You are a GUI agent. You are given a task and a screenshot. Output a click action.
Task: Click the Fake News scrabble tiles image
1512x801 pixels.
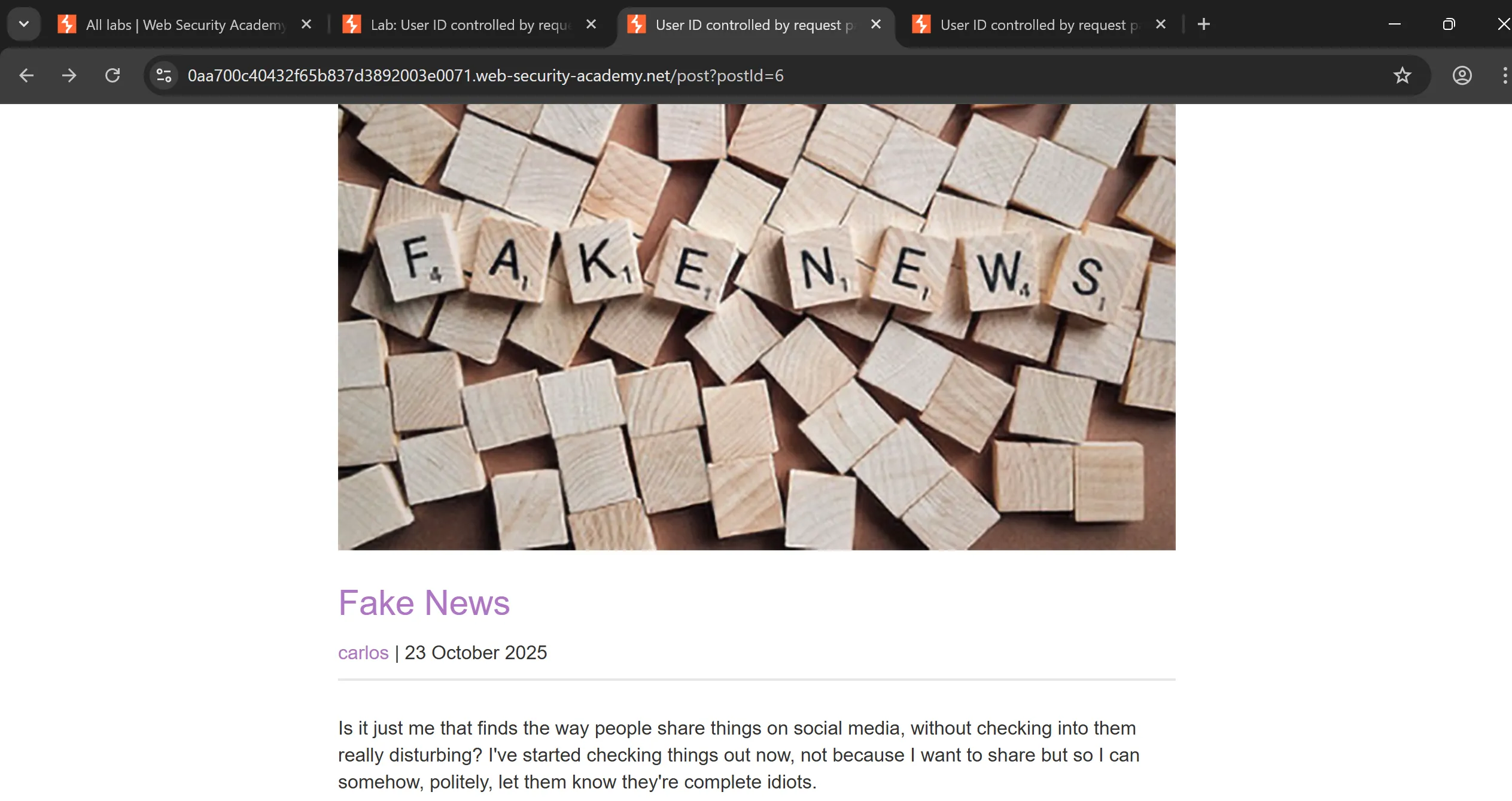point(756,327)
